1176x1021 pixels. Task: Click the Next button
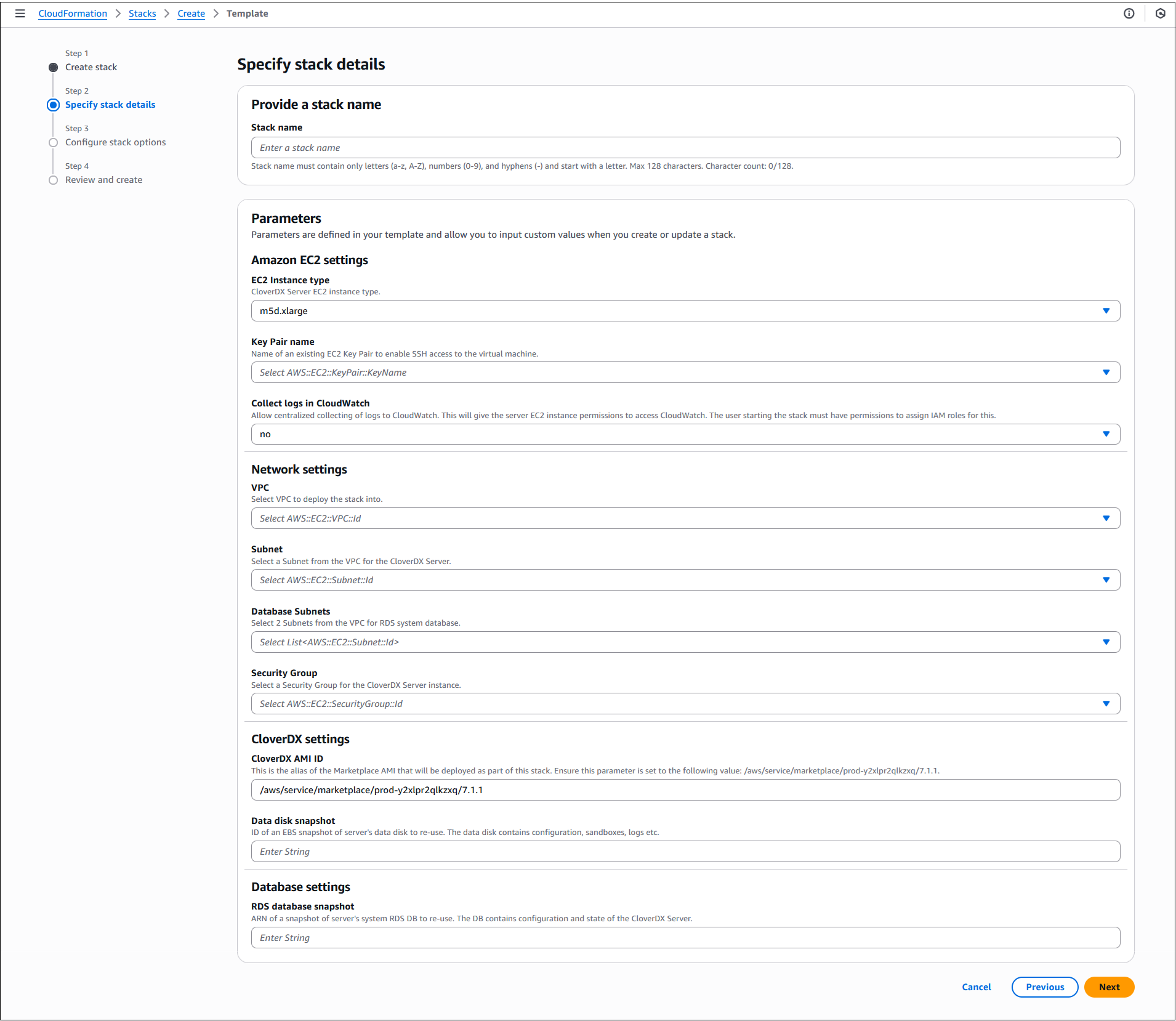[1108, 987]
